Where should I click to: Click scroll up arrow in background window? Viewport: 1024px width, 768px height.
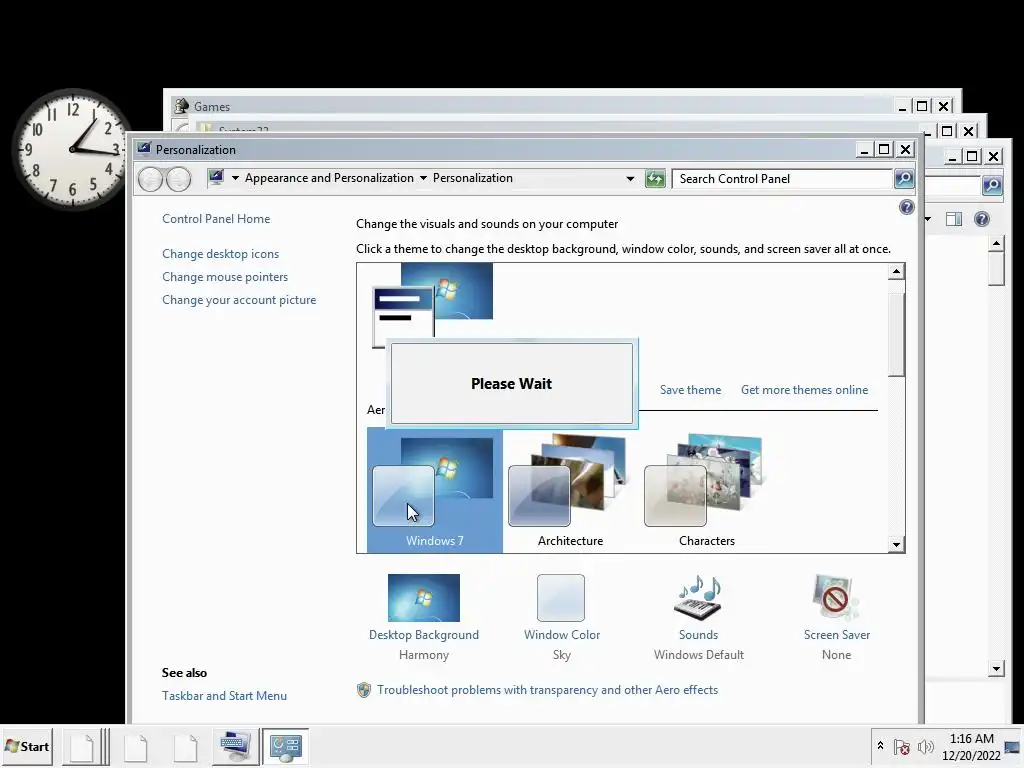[996, 244]
